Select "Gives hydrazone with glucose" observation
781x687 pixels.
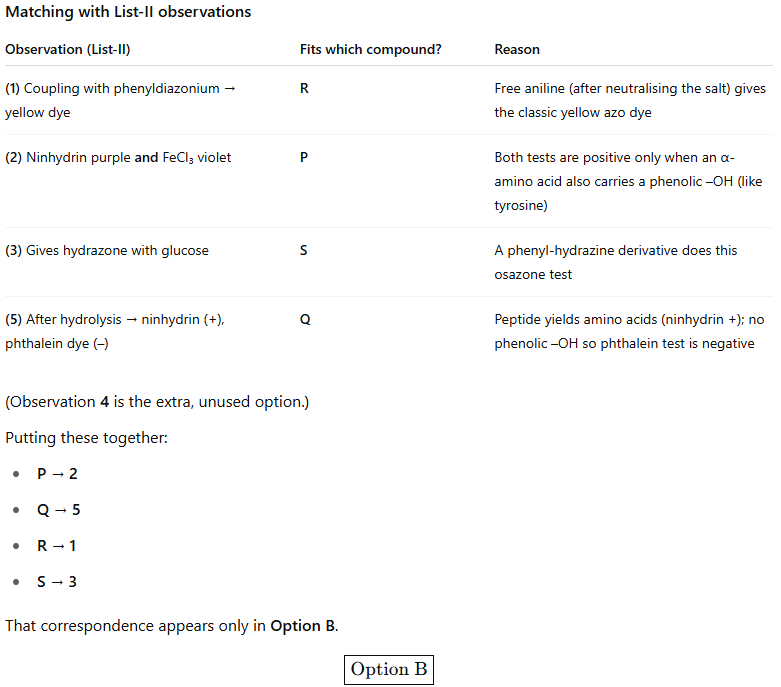(107, 250)
